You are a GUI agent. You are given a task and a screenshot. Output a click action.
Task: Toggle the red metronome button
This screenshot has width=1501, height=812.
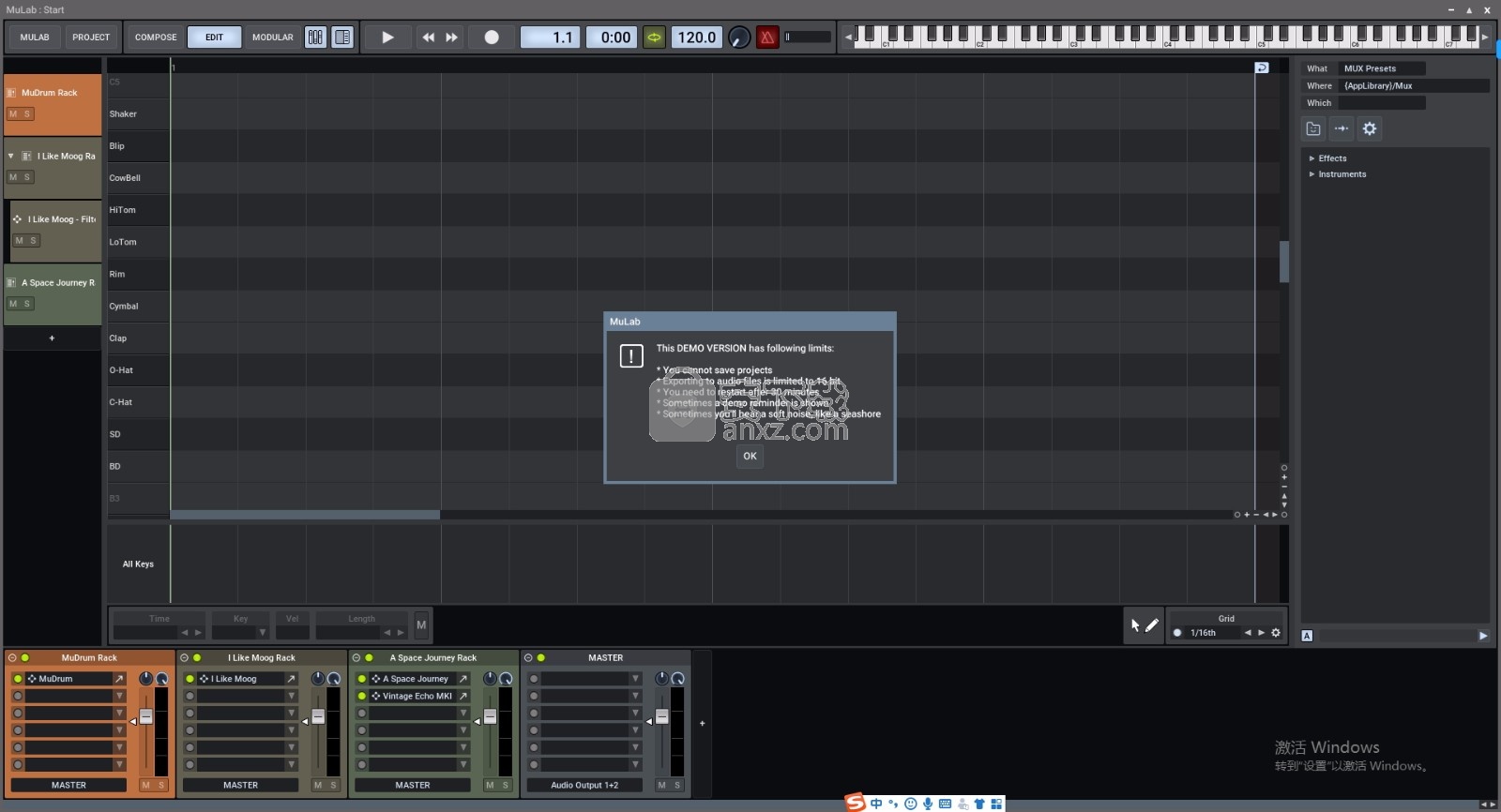pos(767,38)
